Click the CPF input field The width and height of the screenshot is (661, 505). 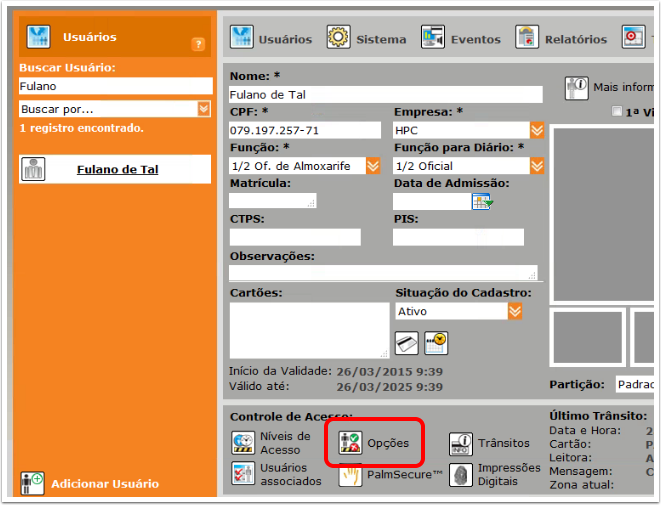305,130
